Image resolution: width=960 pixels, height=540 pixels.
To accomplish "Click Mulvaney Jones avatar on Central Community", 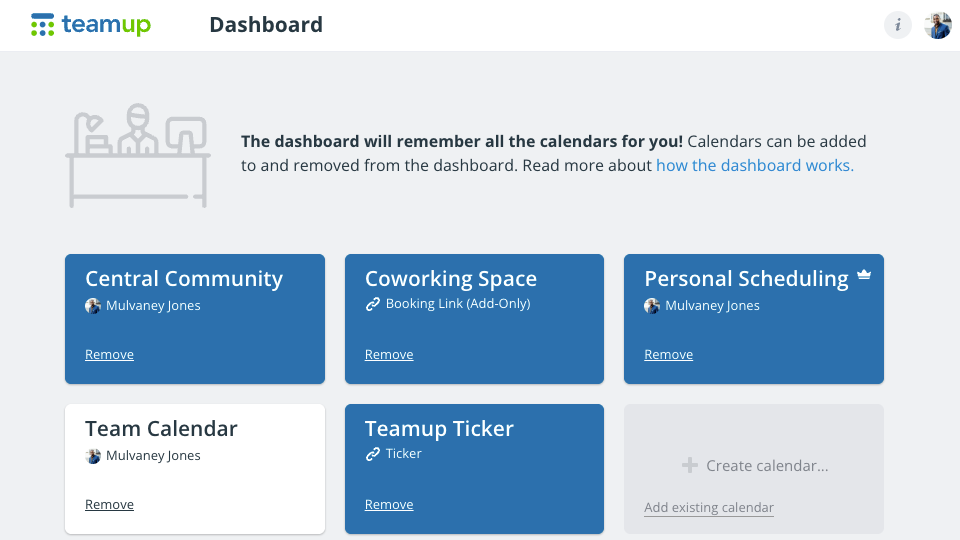I will click(93, 306).
